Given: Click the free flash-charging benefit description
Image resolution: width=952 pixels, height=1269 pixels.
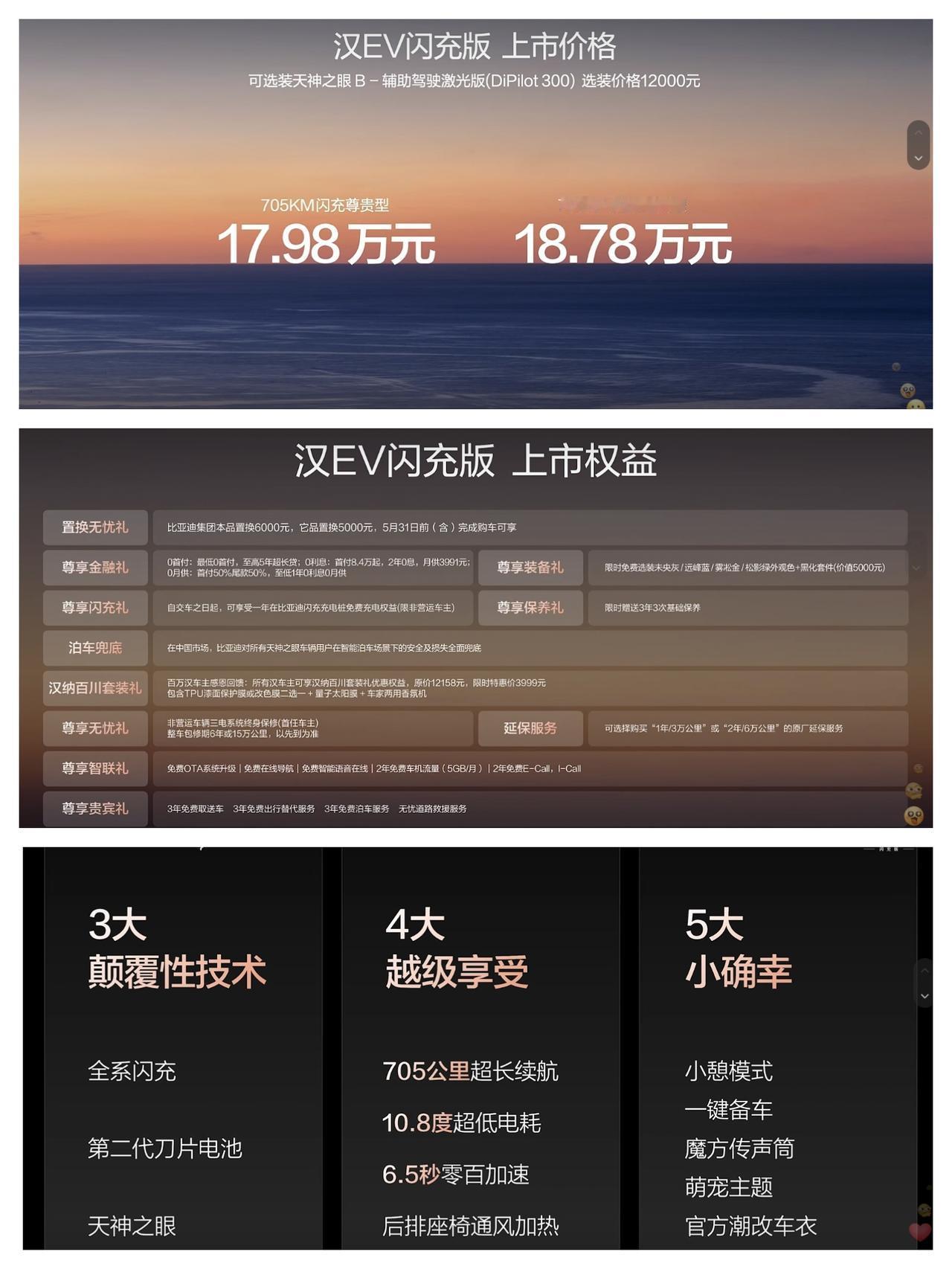Looking at the screenshot, I should tap(311, 608).
